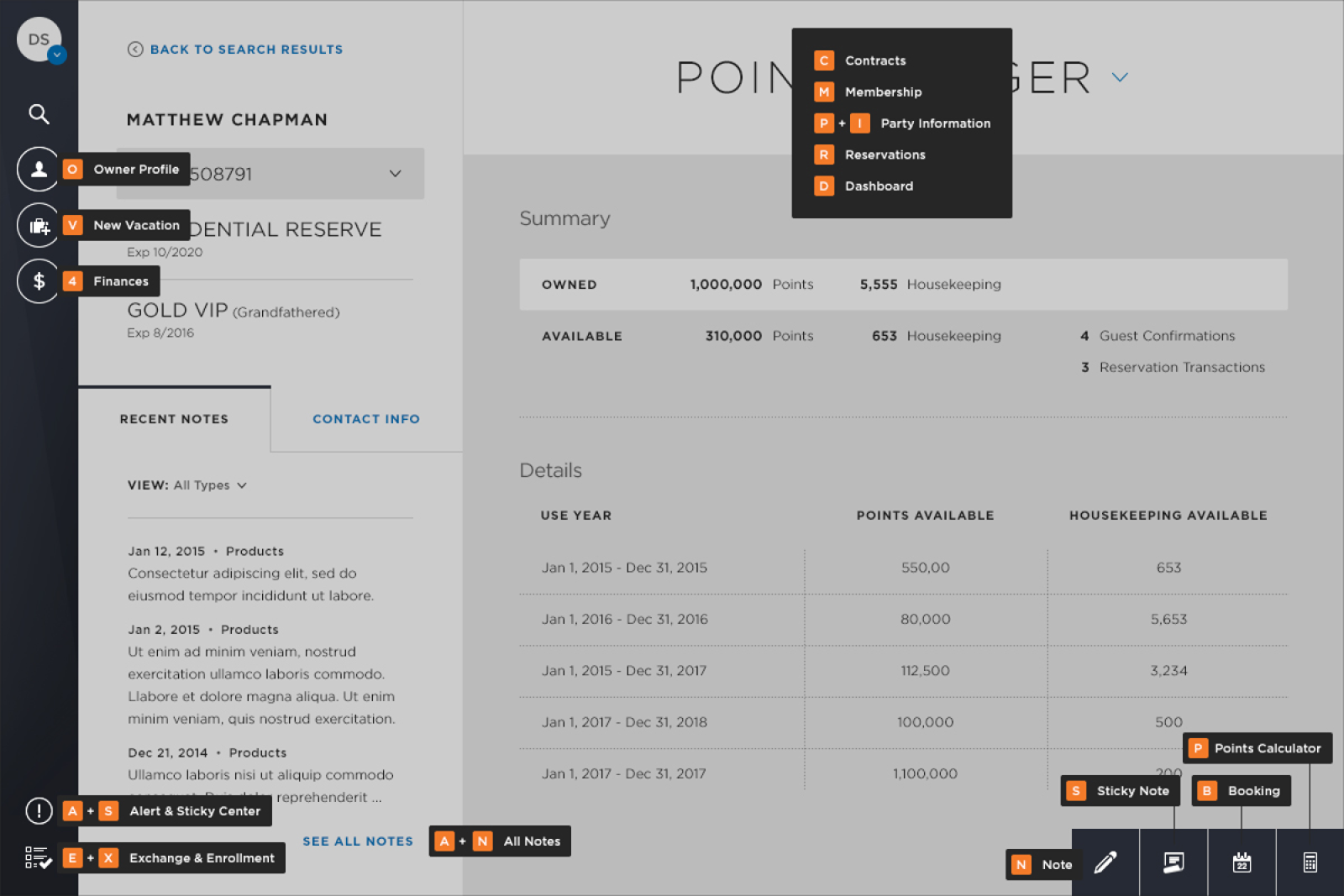
Task: Launch the Points Calculator calculator icon
Action: click(x=1311, y=862)
